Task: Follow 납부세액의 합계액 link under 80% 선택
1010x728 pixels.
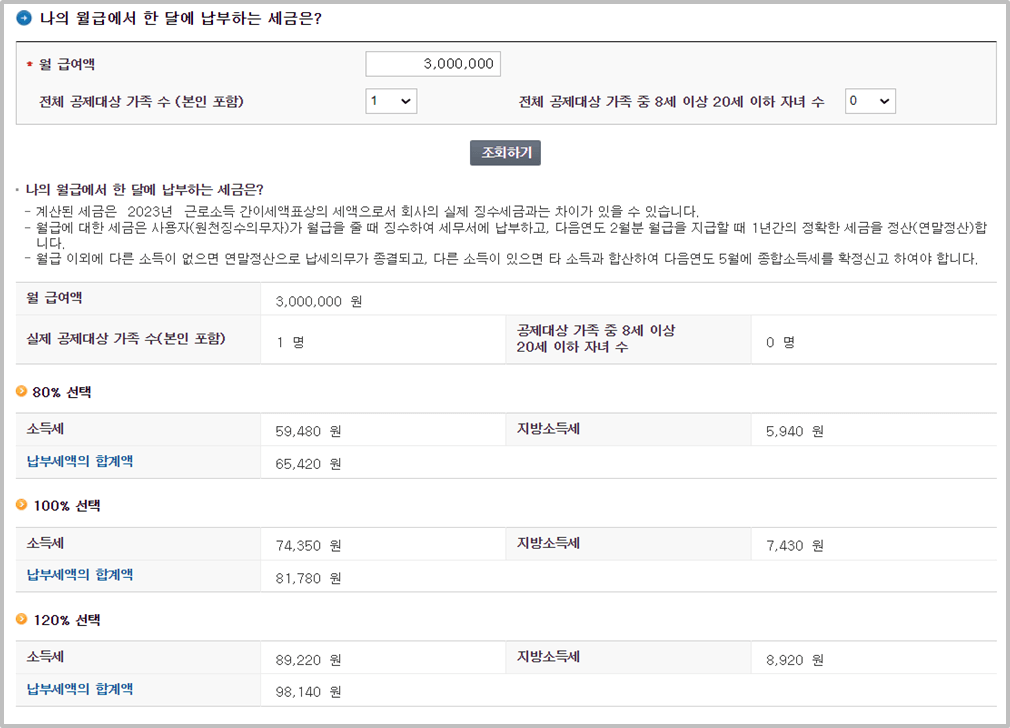Action: pos(80,463)
